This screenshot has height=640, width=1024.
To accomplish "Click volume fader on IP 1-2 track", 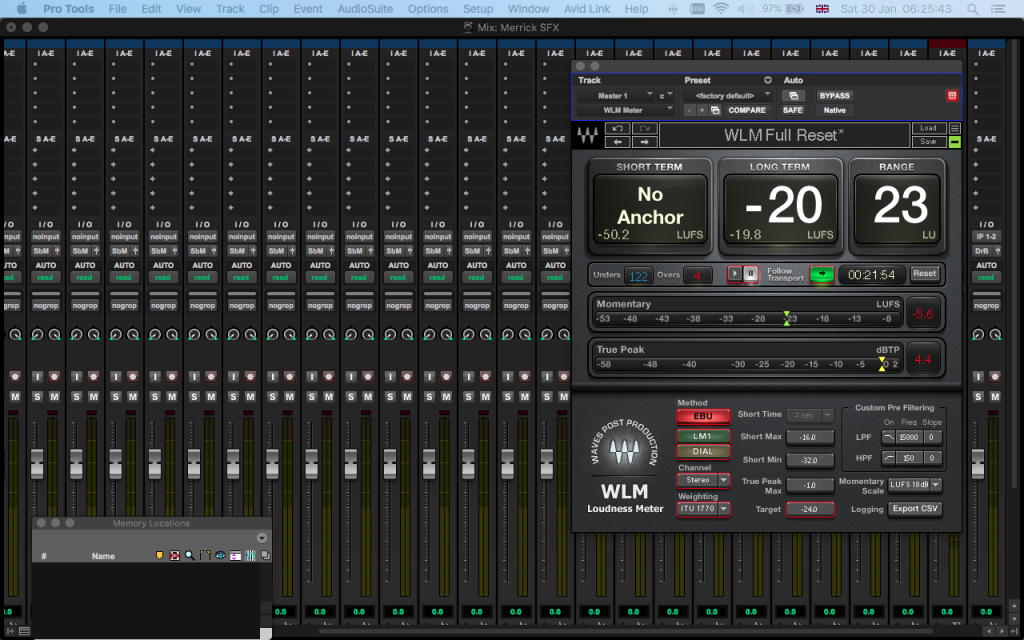I will coord(978,463).
